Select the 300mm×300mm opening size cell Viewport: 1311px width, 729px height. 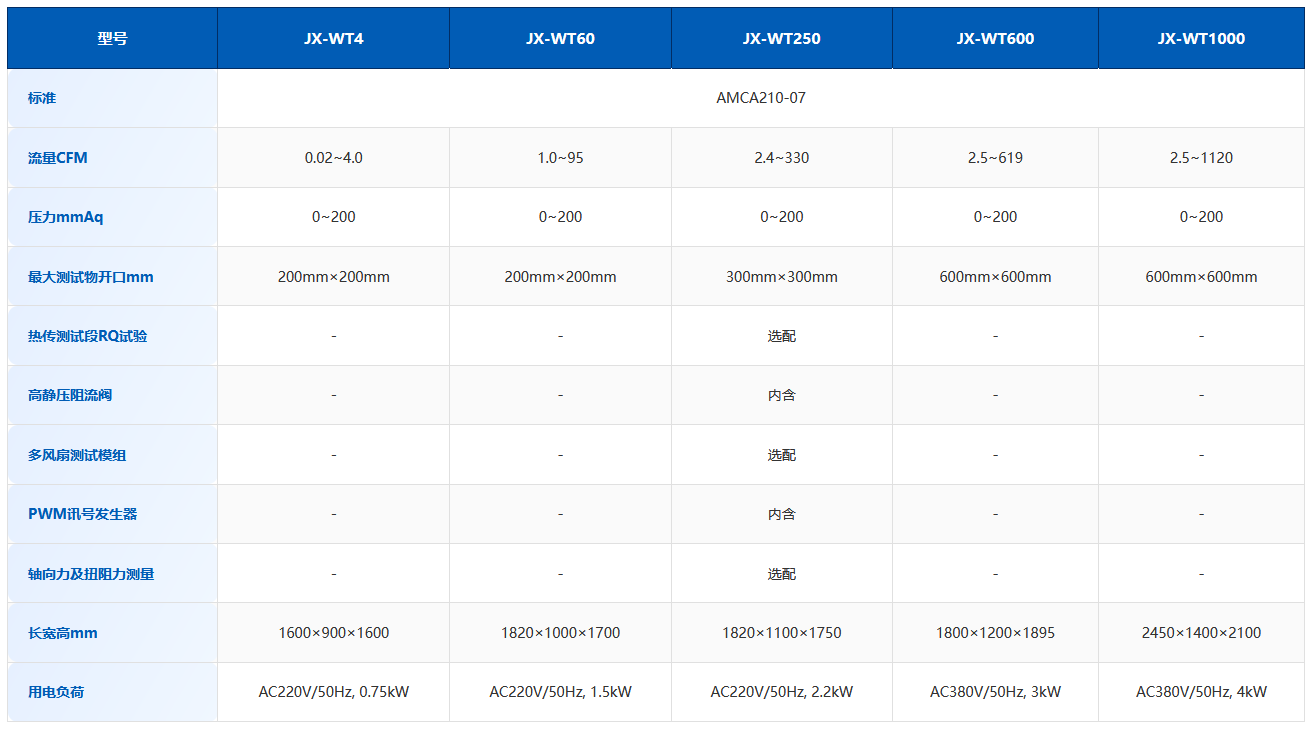pyautogui.click(x=781, y=277)
